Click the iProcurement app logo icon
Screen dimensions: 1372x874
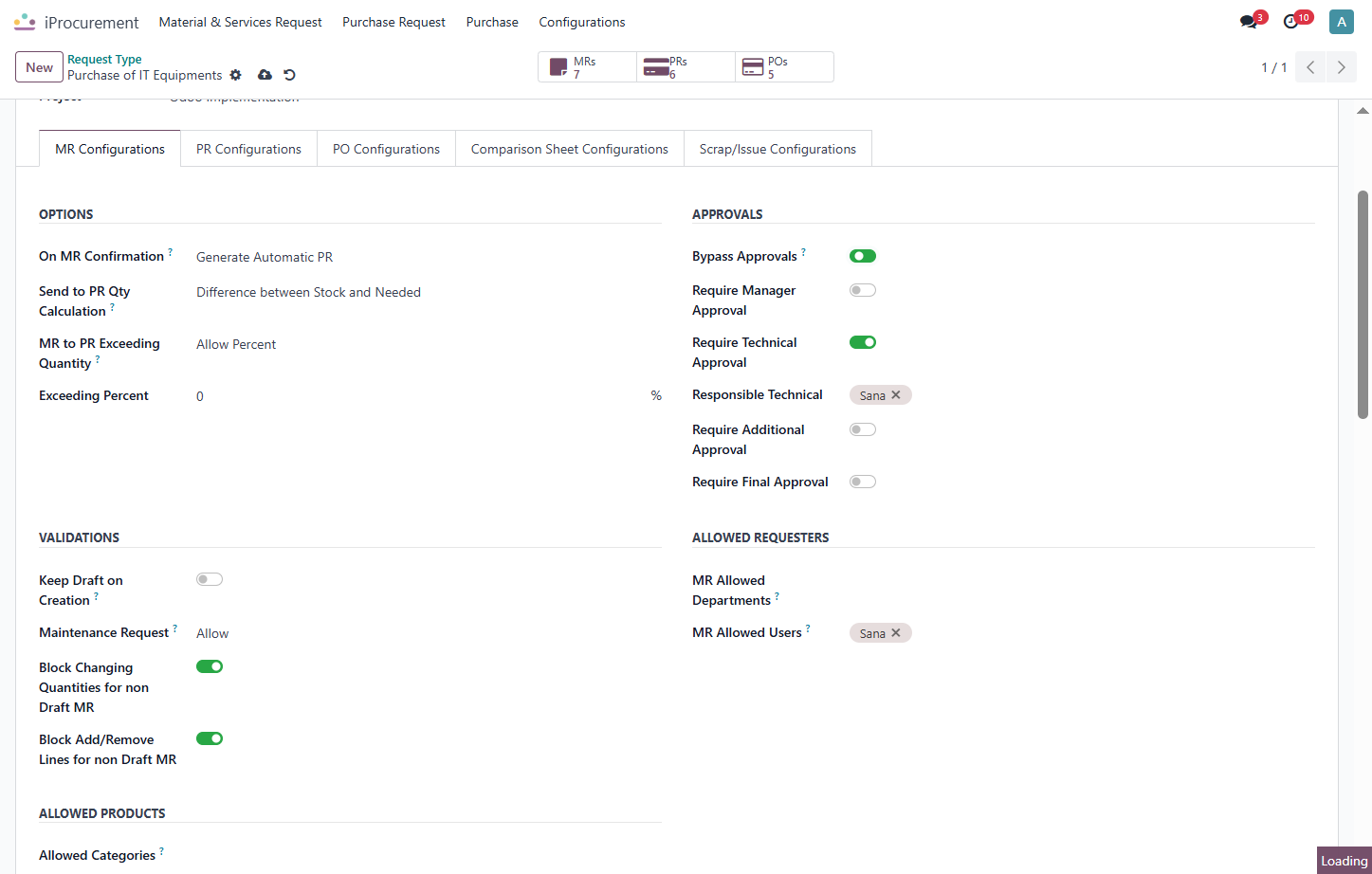pyautogui.click(x=25, y=22)
